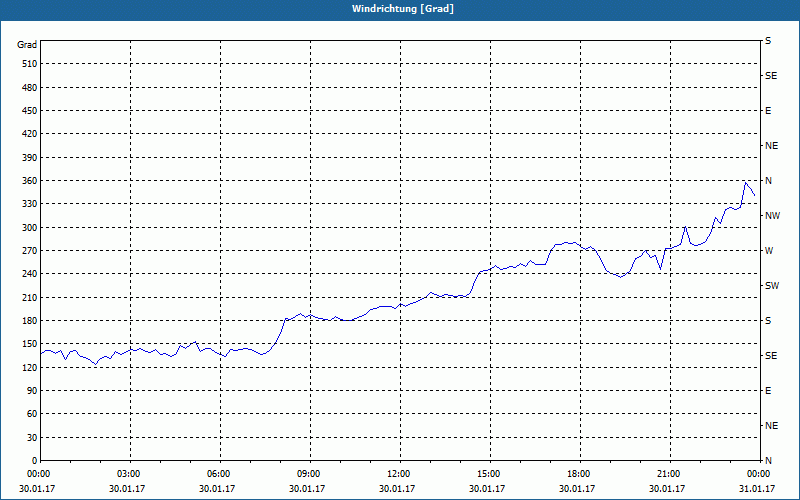Image resolution: width=800 pixels, height=500 pixels.
Task: Select the 12:00 time label
Action: (397, 474)
